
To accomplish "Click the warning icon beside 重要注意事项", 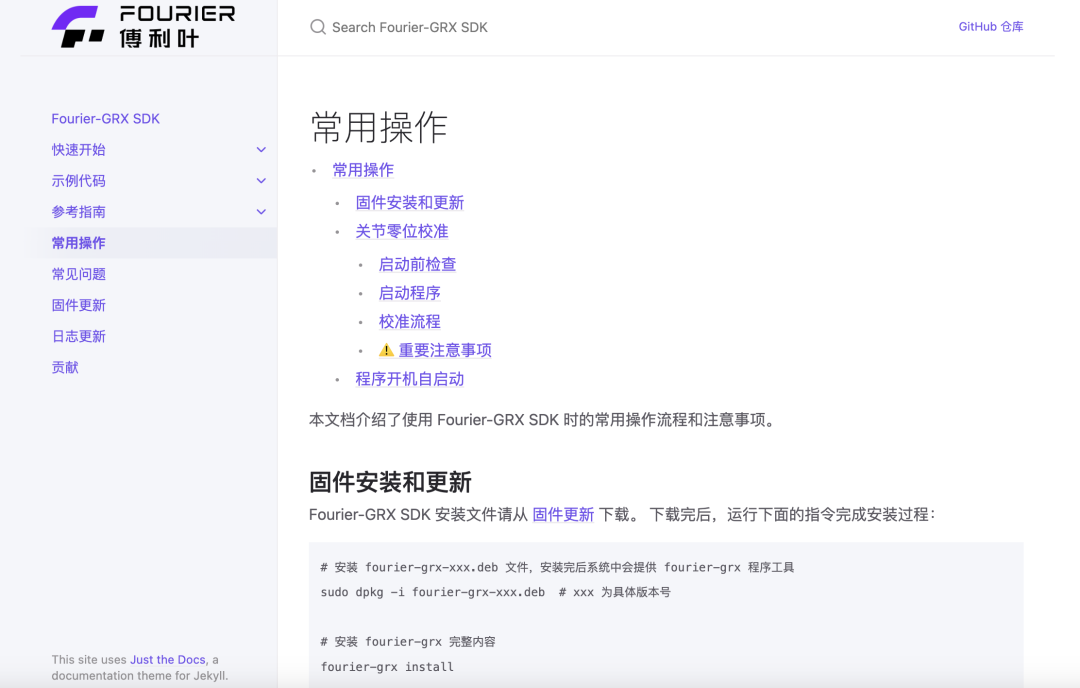I will coord(386,350).
